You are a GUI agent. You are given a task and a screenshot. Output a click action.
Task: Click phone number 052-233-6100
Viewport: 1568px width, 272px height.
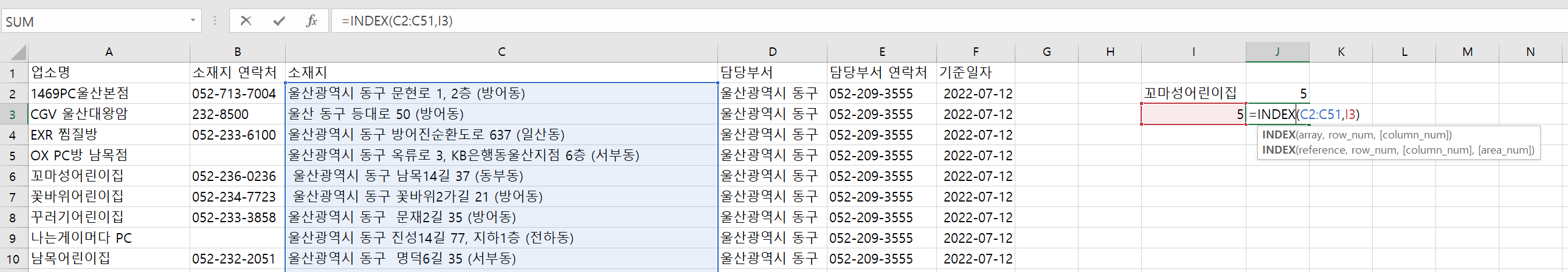pyautogui.click(x=237, y=134)
